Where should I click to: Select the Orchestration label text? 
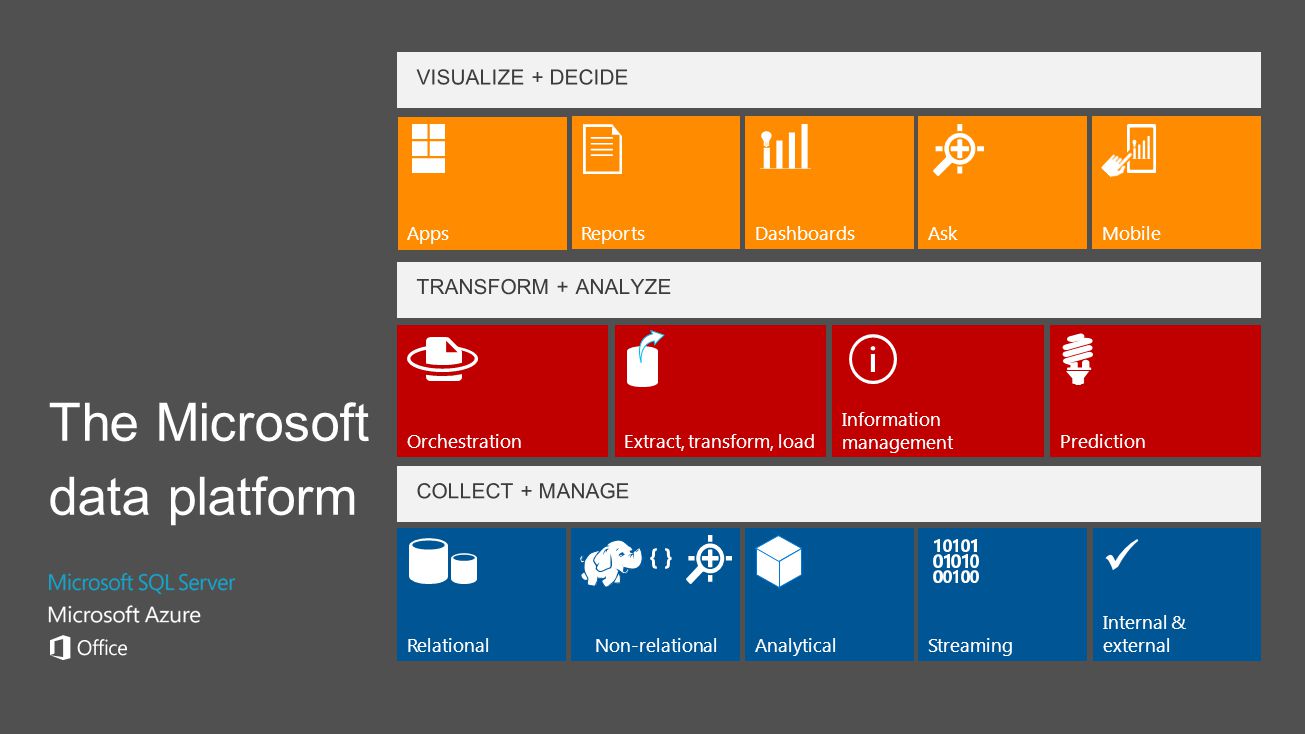[464, 441]
